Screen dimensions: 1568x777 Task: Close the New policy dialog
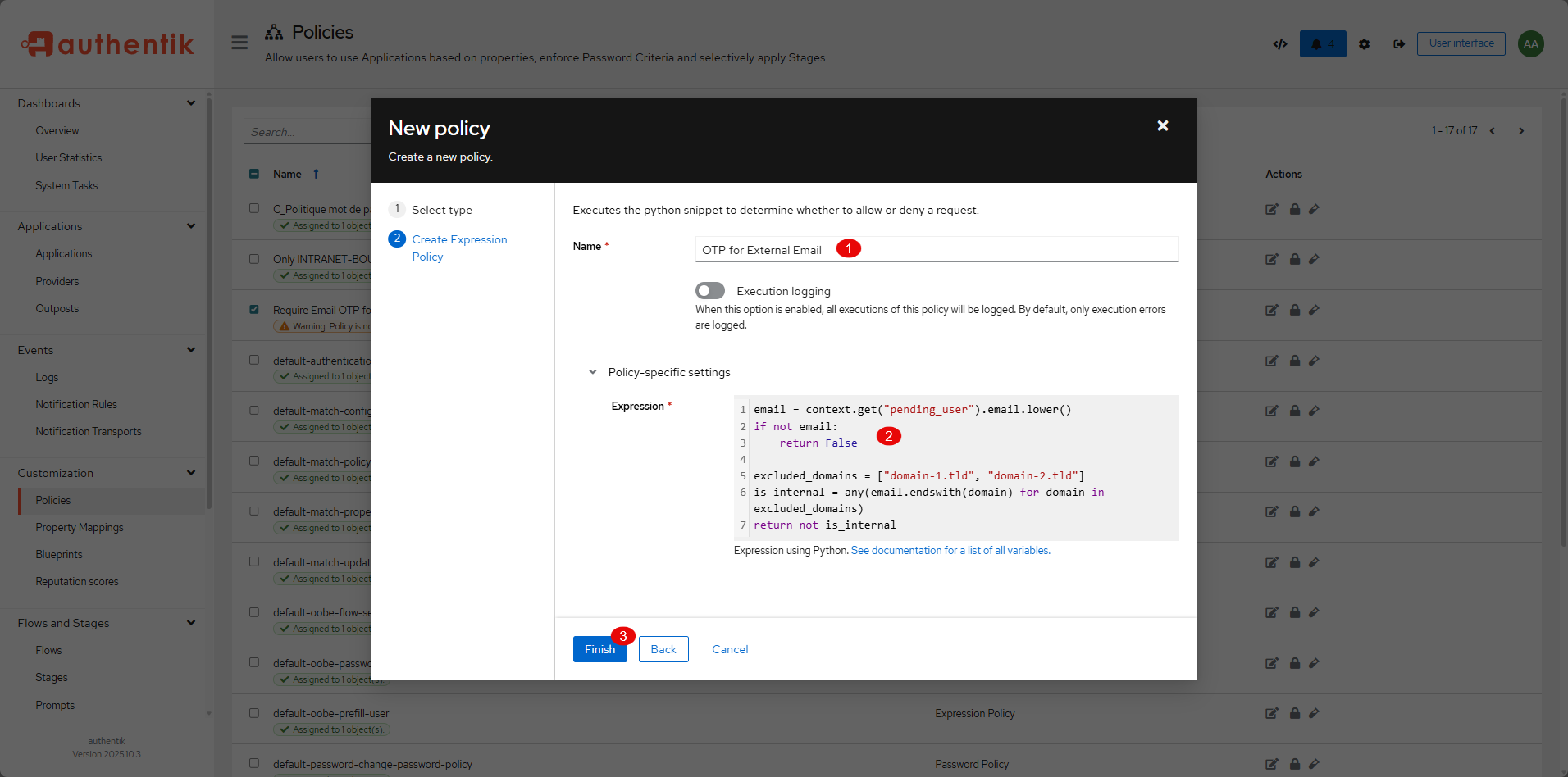(1162, 126)
